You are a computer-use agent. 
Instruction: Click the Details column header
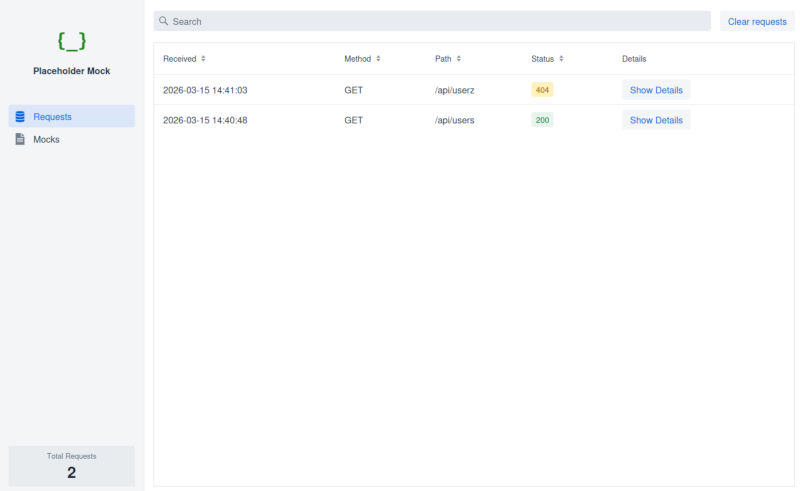click(x=634, y=59)
